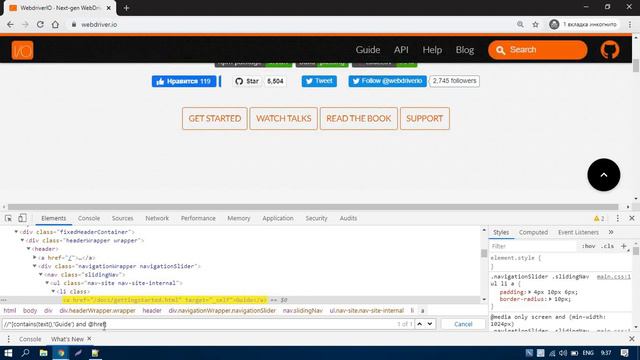Image resolution: width=640 pixels, height=360 pixels.
Task: Open the Blog navigation link
Action: 464,50
